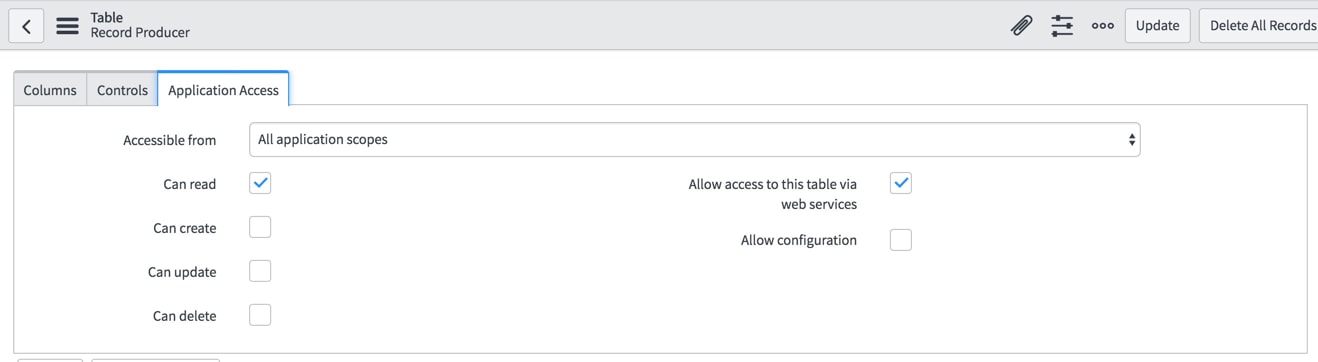This screenshot has height=362, width=1318.
Task: Select the Application Access tab
Action: pos(223,90)
